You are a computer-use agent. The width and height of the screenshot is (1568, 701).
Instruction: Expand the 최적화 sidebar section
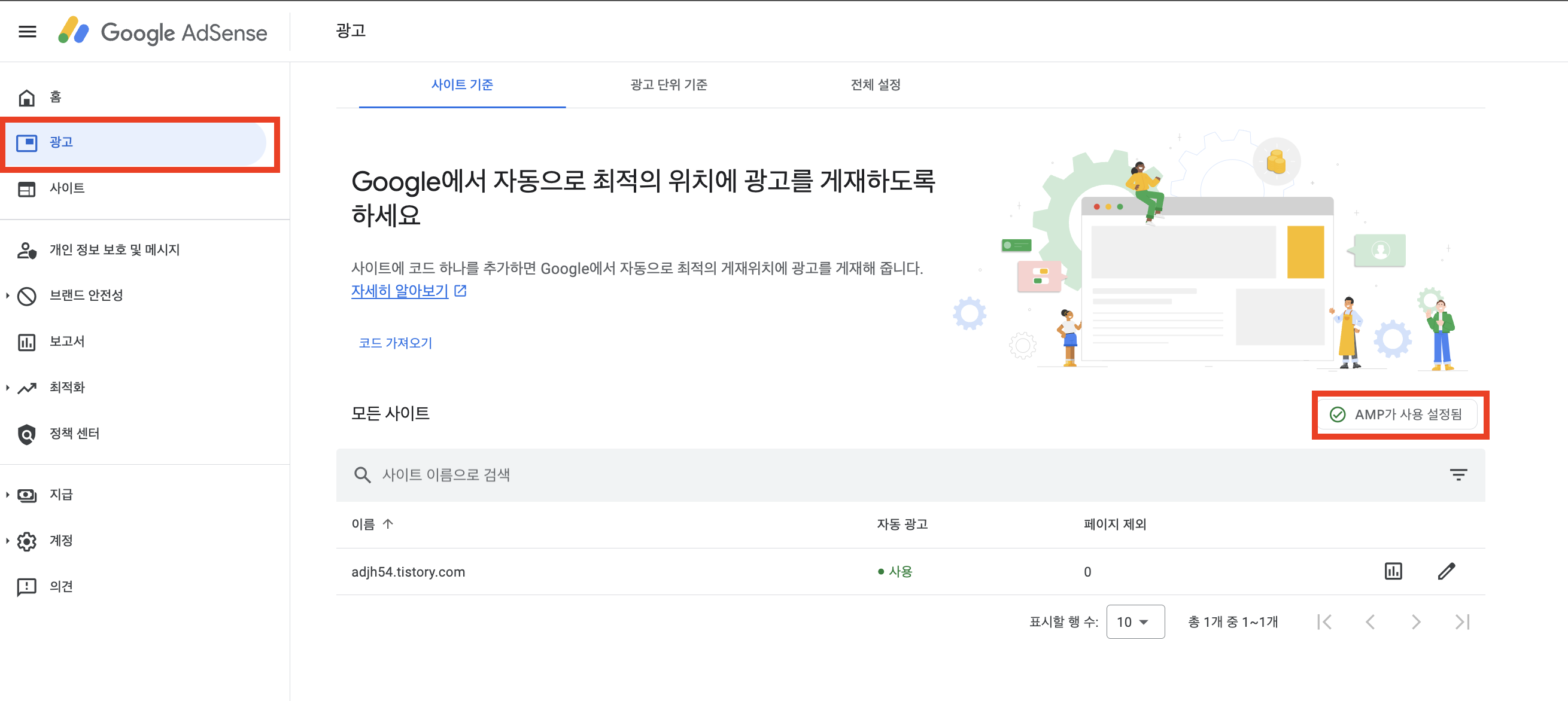(x=67, y=388)
